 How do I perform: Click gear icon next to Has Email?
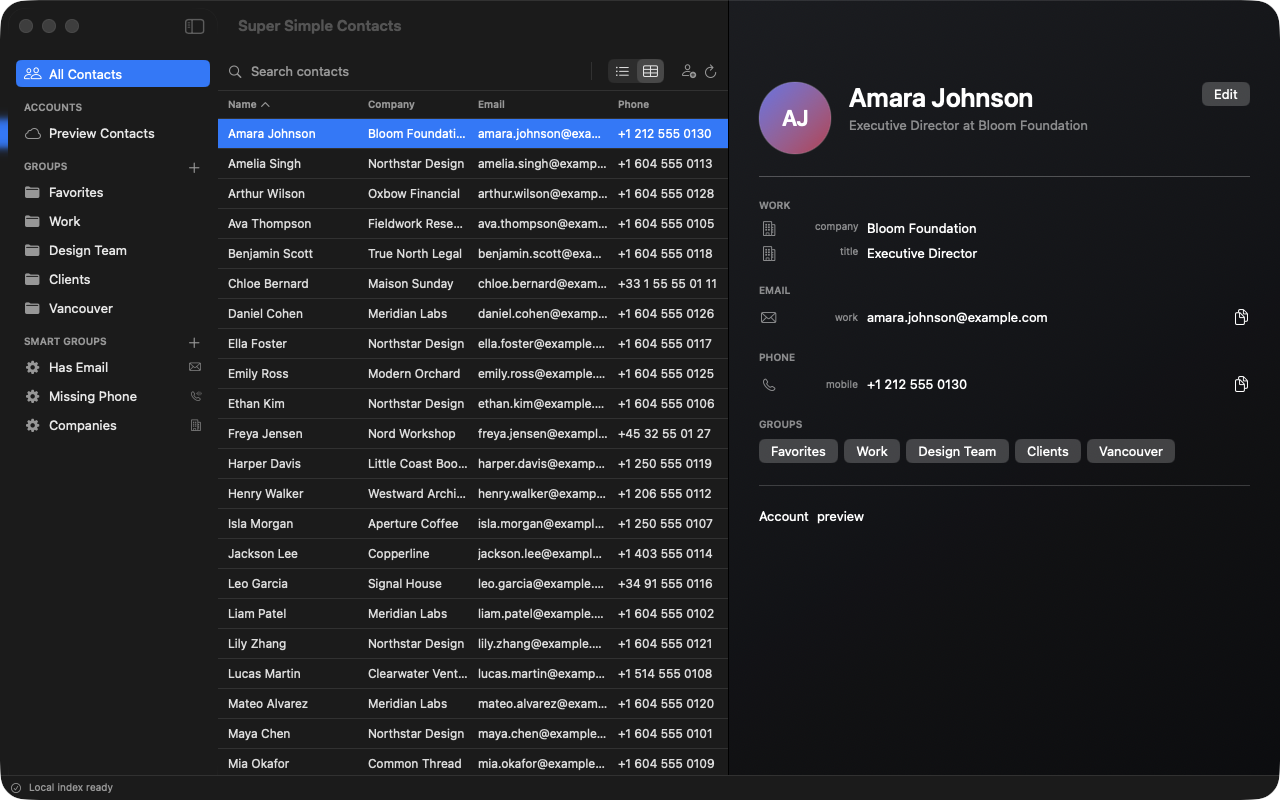click(33, 367)
